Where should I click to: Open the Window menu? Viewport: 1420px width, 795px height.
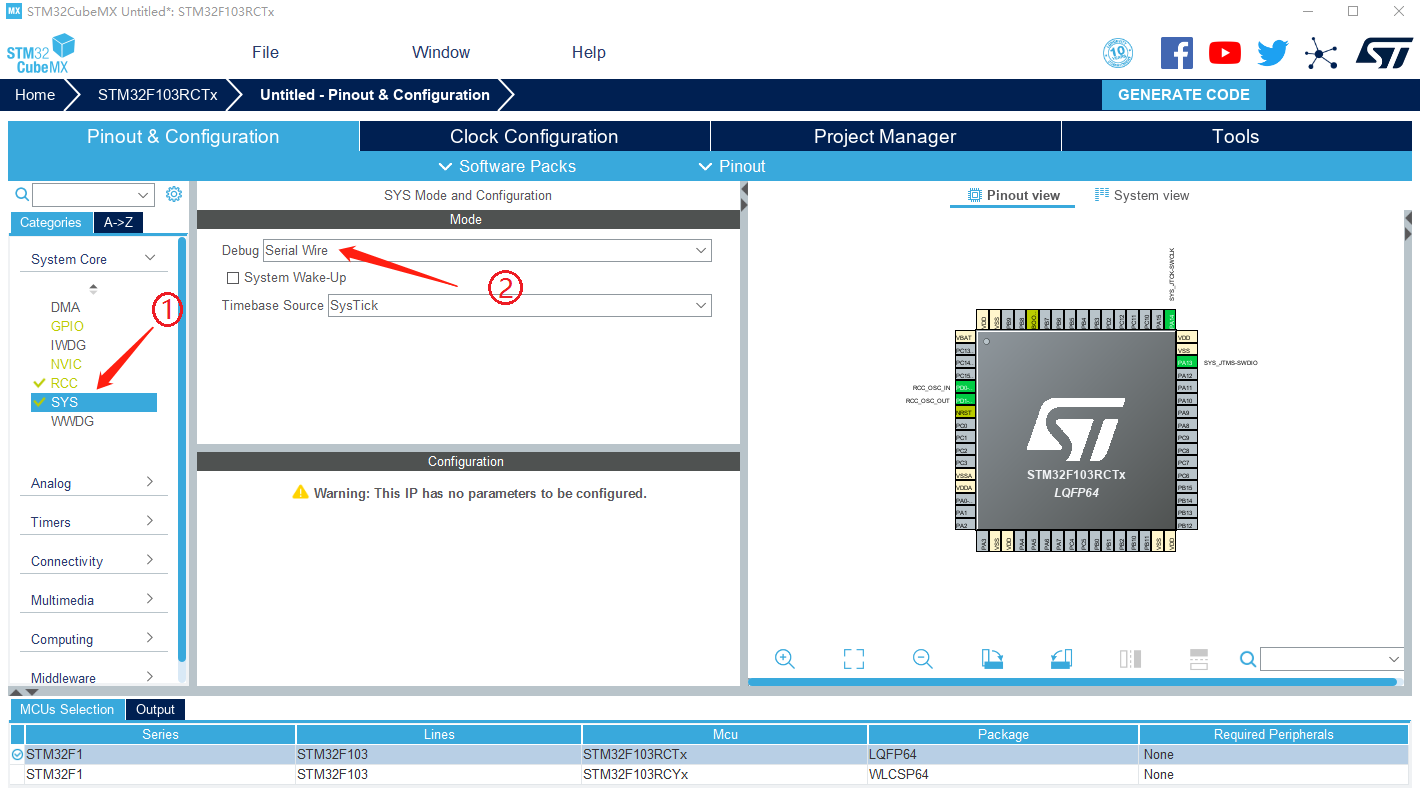click(441, 52)
